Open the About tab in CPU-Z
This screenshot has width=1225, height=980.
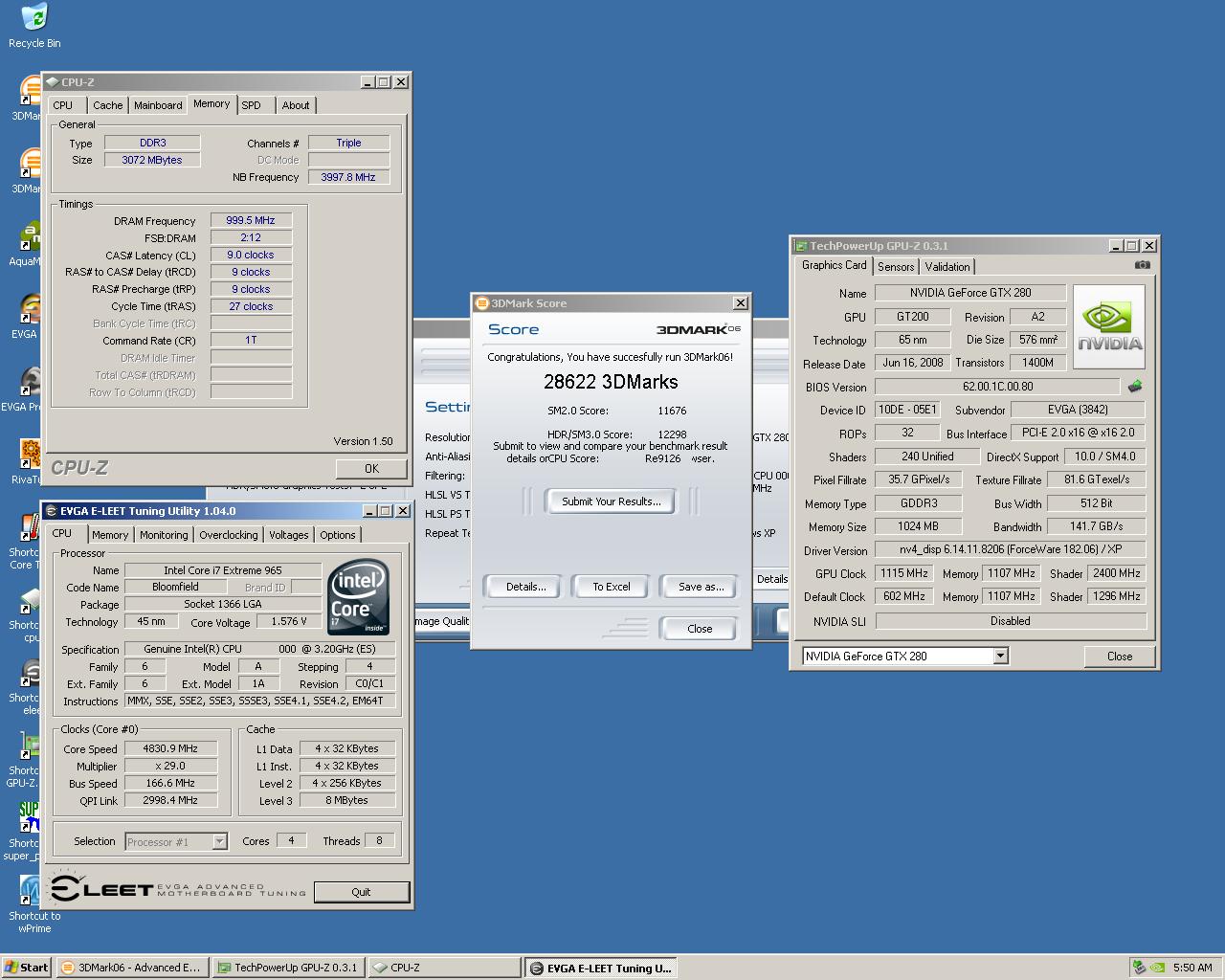point(296,105)
